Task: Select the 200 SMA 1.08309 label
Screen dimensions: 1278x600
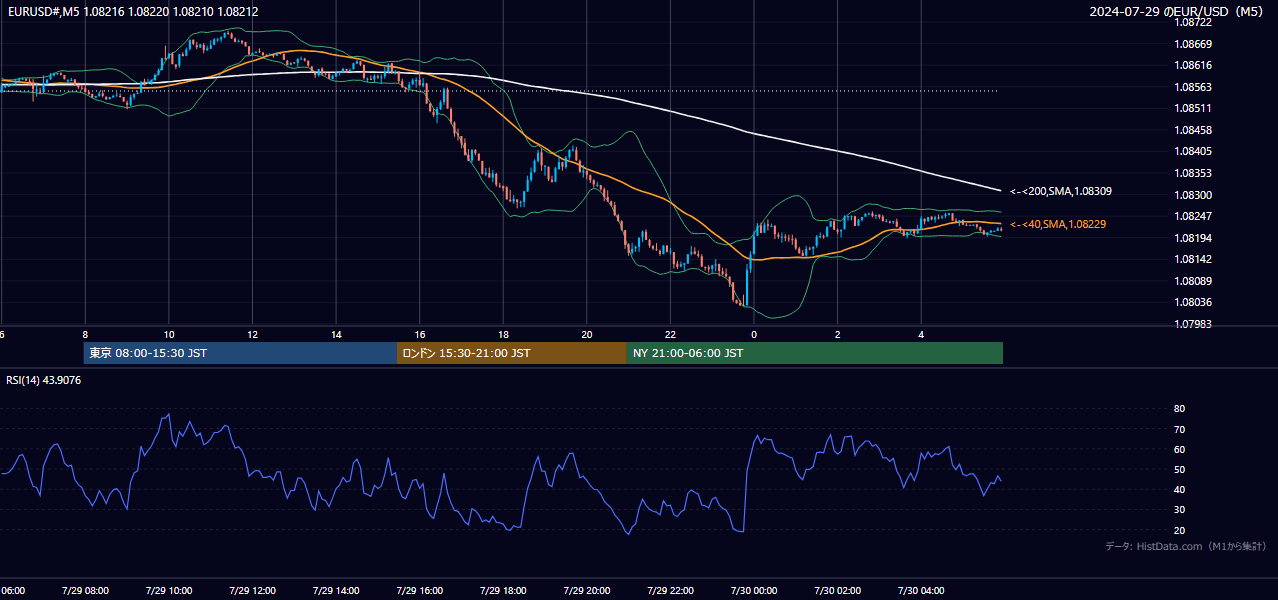Action: [x=1060, y=191]
